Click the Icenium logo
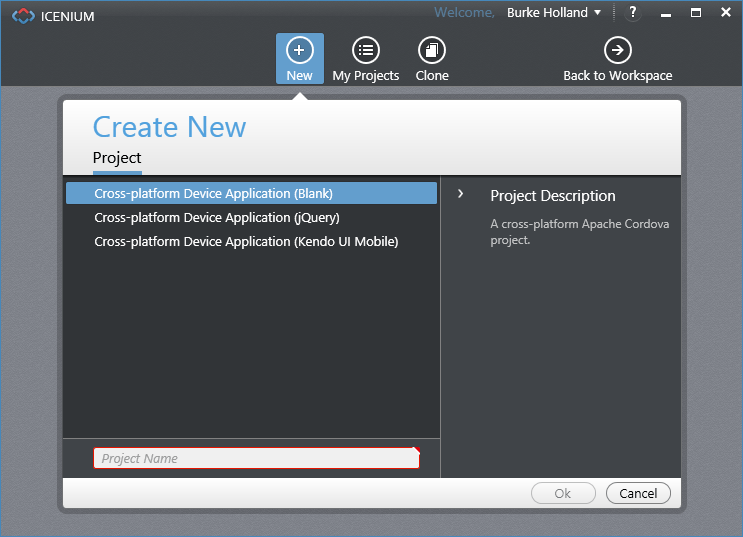743x537 pixels. pos(23,16)
